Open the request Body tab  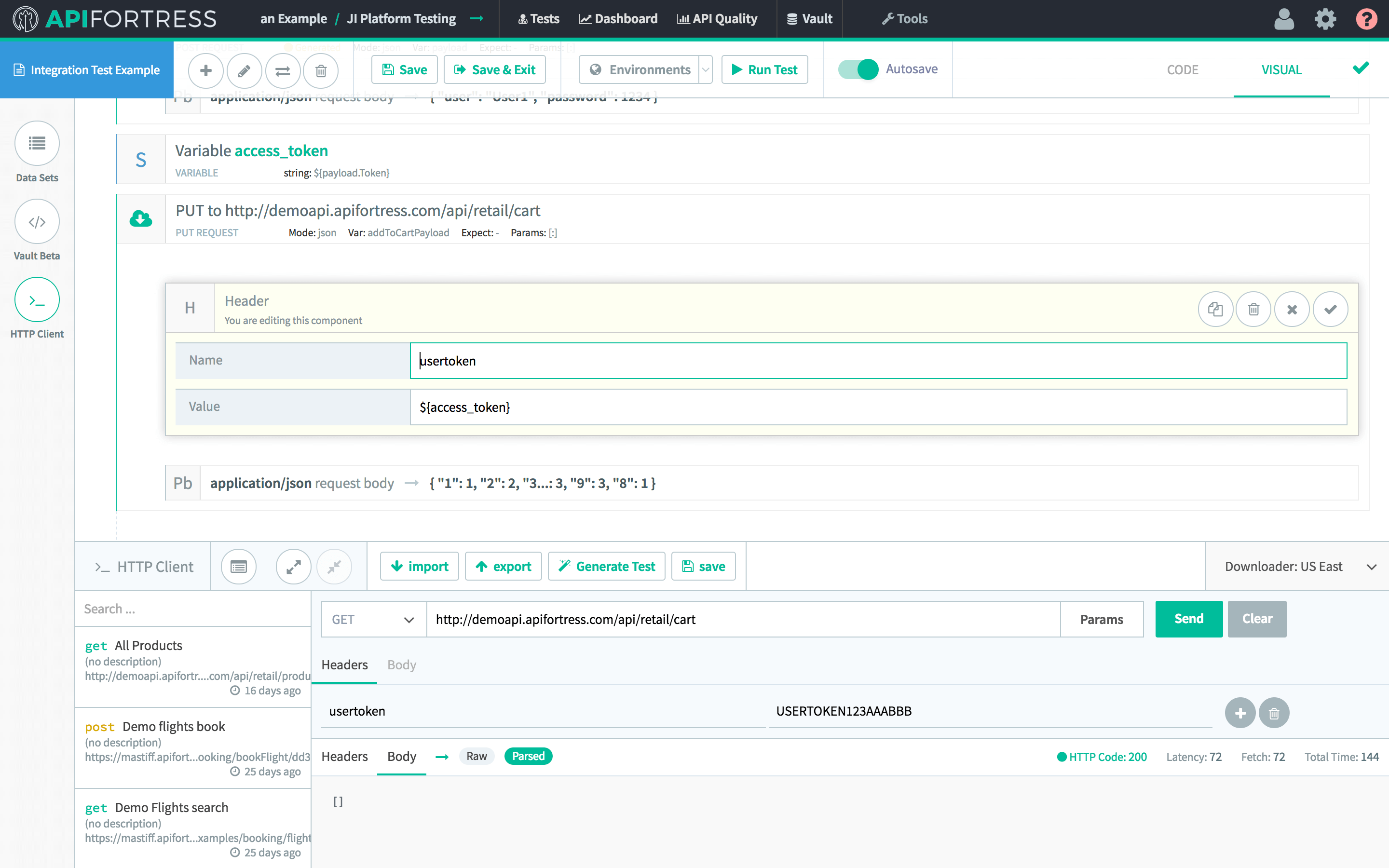point(401,665)
